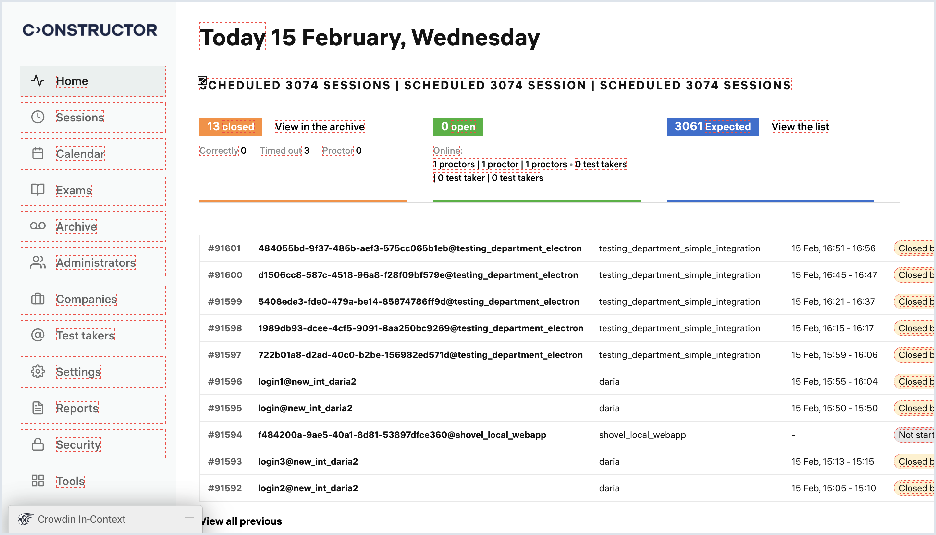The width and height of the screenshot is (936, 535).
Task: Click the Home pulse icon in sidebar
Action: (38, 81)
